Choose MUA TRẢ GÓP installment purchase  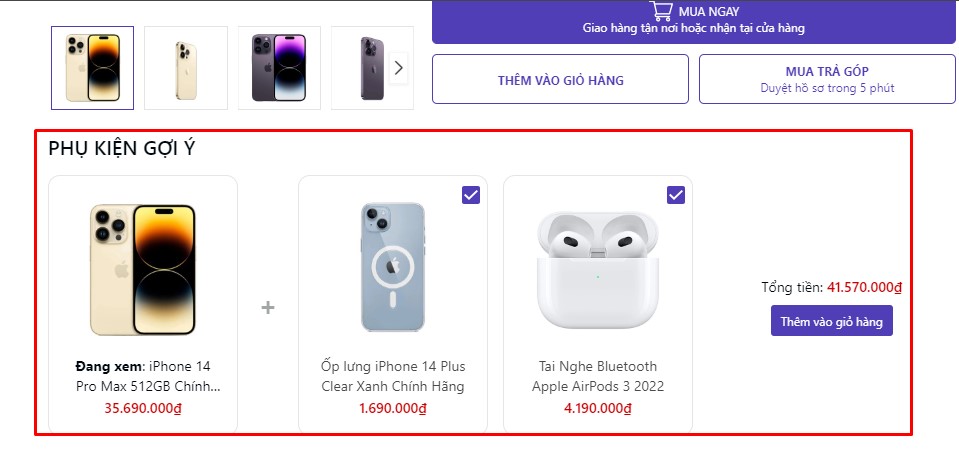point(826,79)
